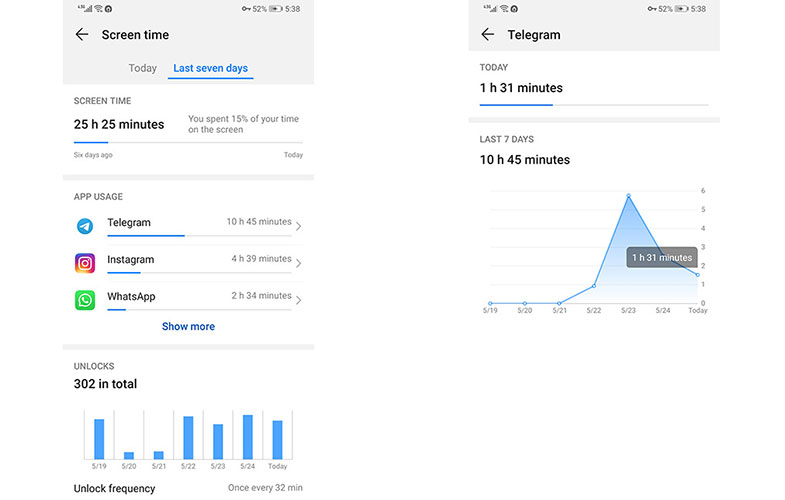Expand Telegram usage details chevron
The height and width of the screenshot is (500, 785).
298,226
